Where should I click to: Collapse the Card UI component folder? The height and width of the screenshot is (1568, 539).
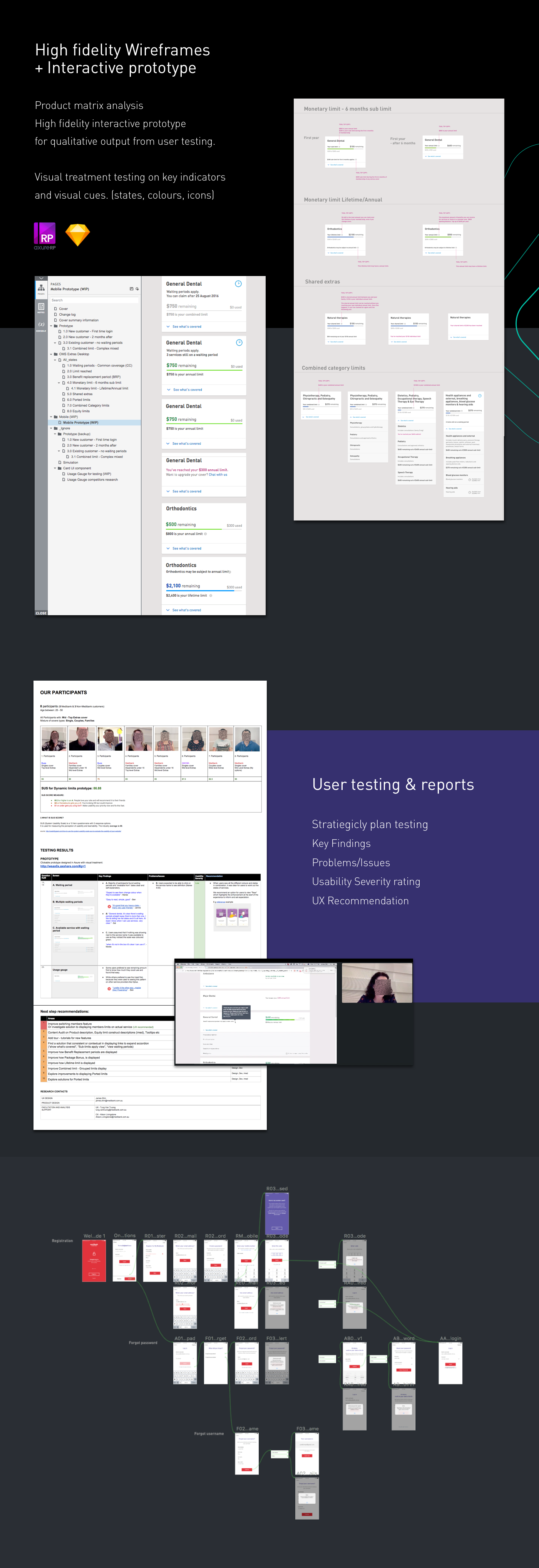click(55, 468)
